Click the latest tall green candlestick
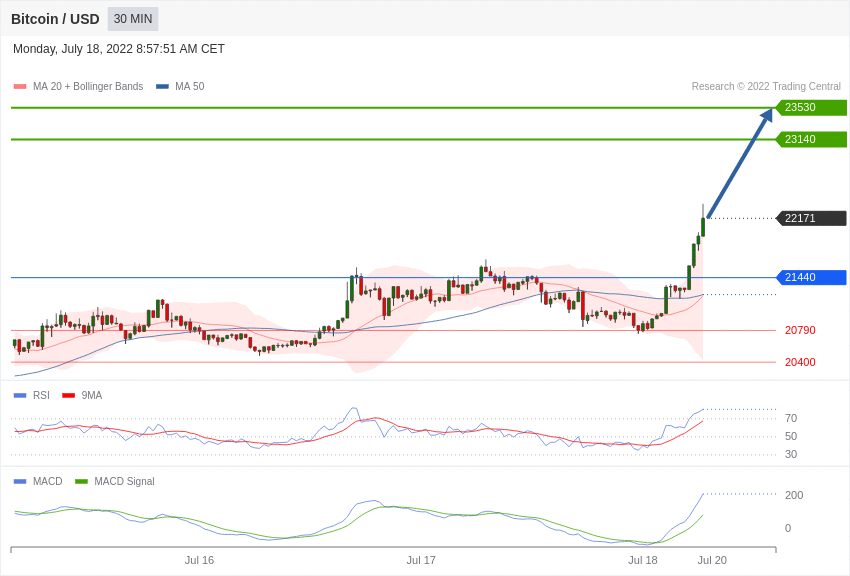Viewport: 850px width, 576px height. 703,226
